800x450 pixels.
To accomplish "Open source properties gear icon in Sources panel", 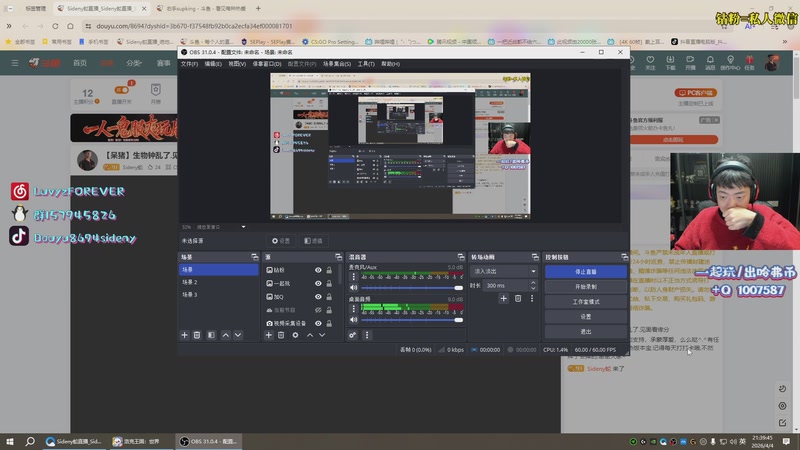I will point(295,335).
